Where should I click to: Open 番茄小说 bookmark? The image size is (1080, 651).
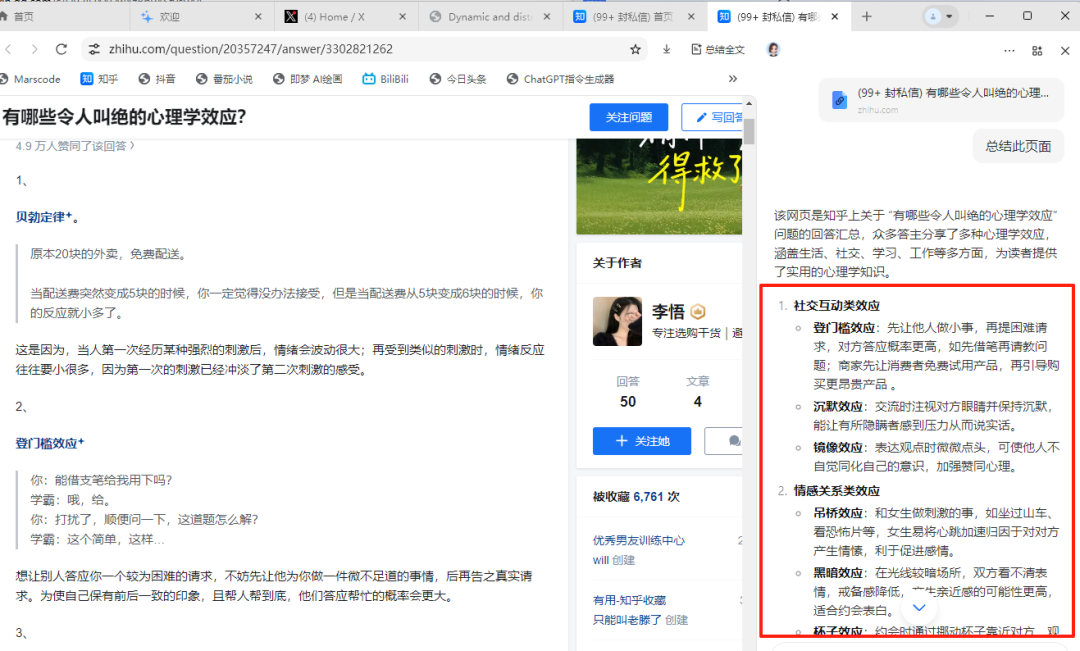coord(224,79)
